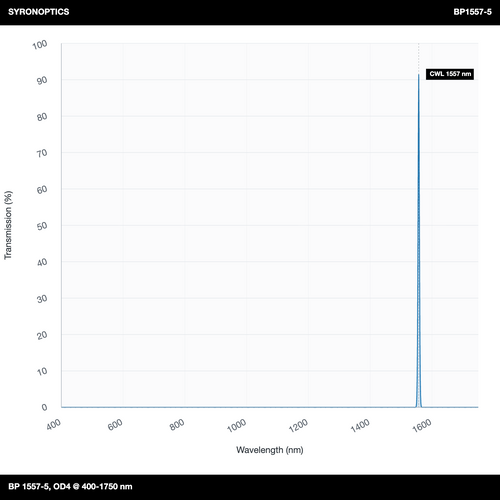
Task: Click the 0 transmission tick label
Action: point(44,407)
